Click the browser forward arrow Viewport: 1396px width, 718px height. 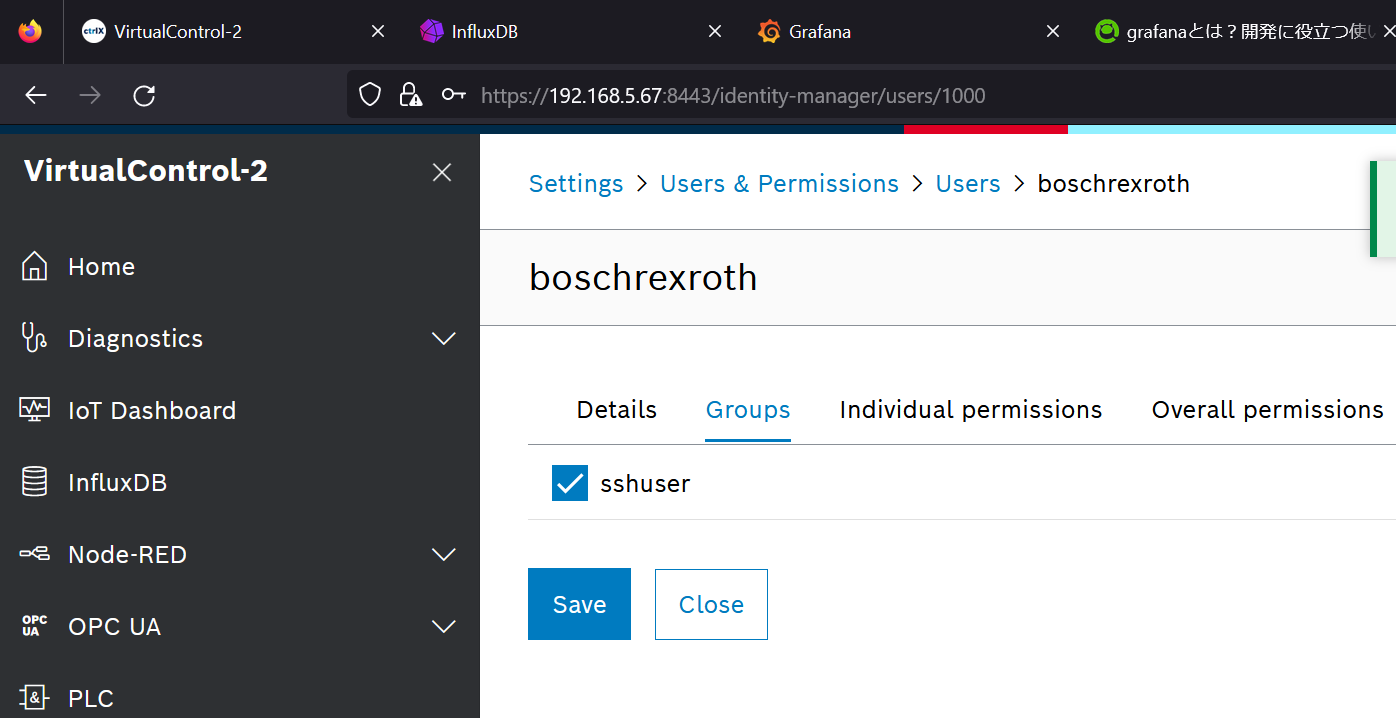tap(90, 95)
